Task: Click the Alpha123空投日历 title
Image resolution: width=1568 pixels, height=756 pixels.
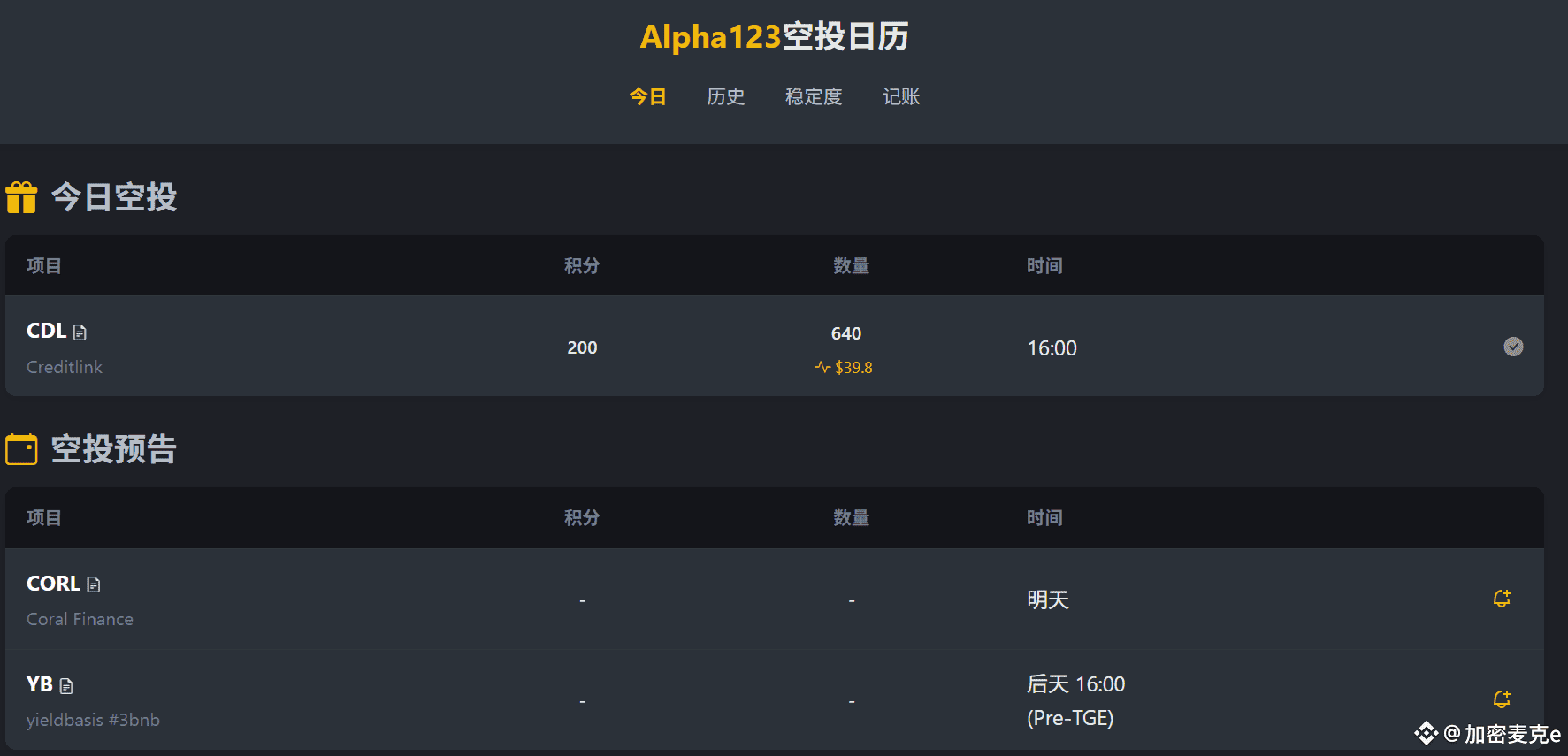Action: pyautogui.click(x=774, y=37)
